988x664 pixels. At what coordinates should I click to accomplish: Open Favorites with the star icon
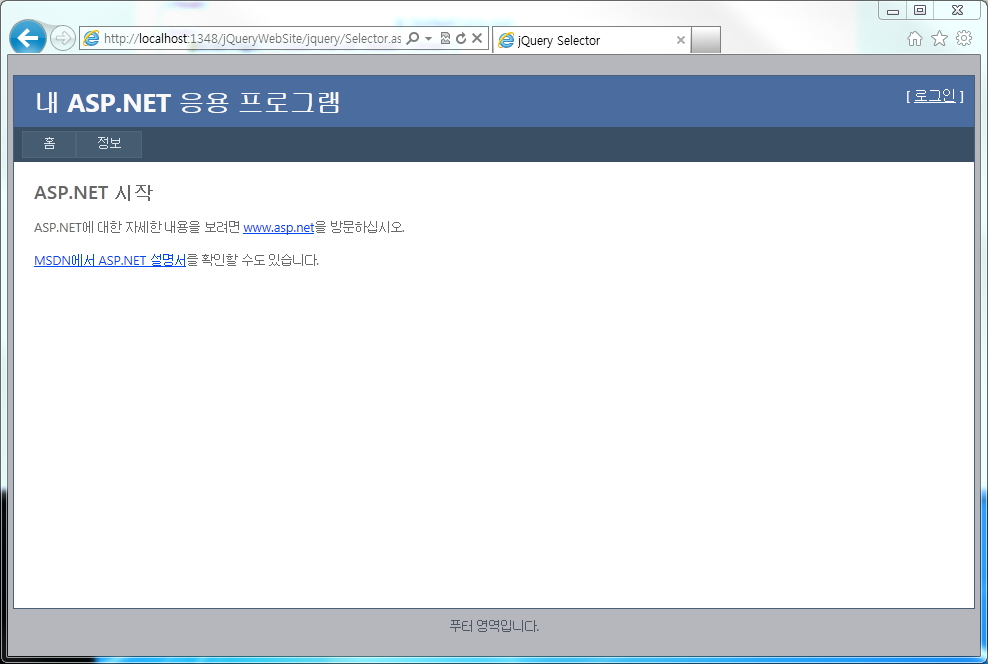click(939, 38)
